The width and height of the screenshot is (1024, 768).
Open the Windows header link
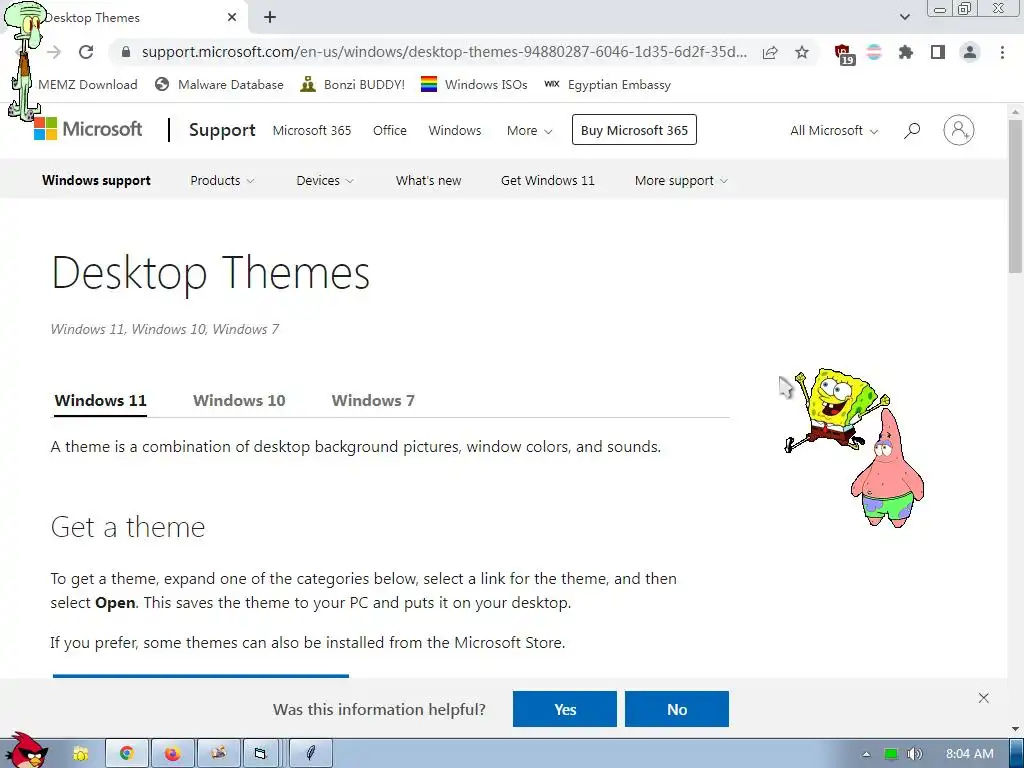point(455,131)
